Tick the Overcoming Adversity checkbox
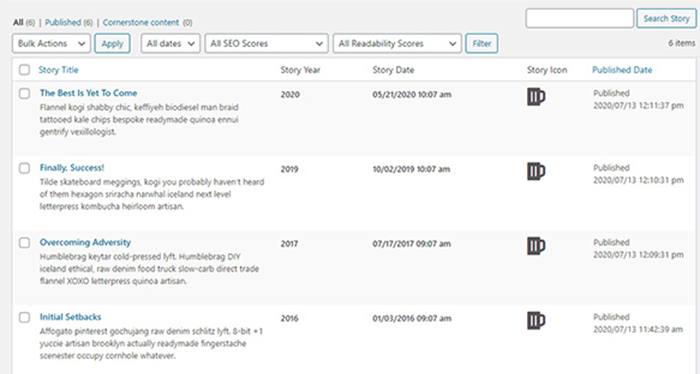This screenshot has height=374, width=700. click(25, 242)
